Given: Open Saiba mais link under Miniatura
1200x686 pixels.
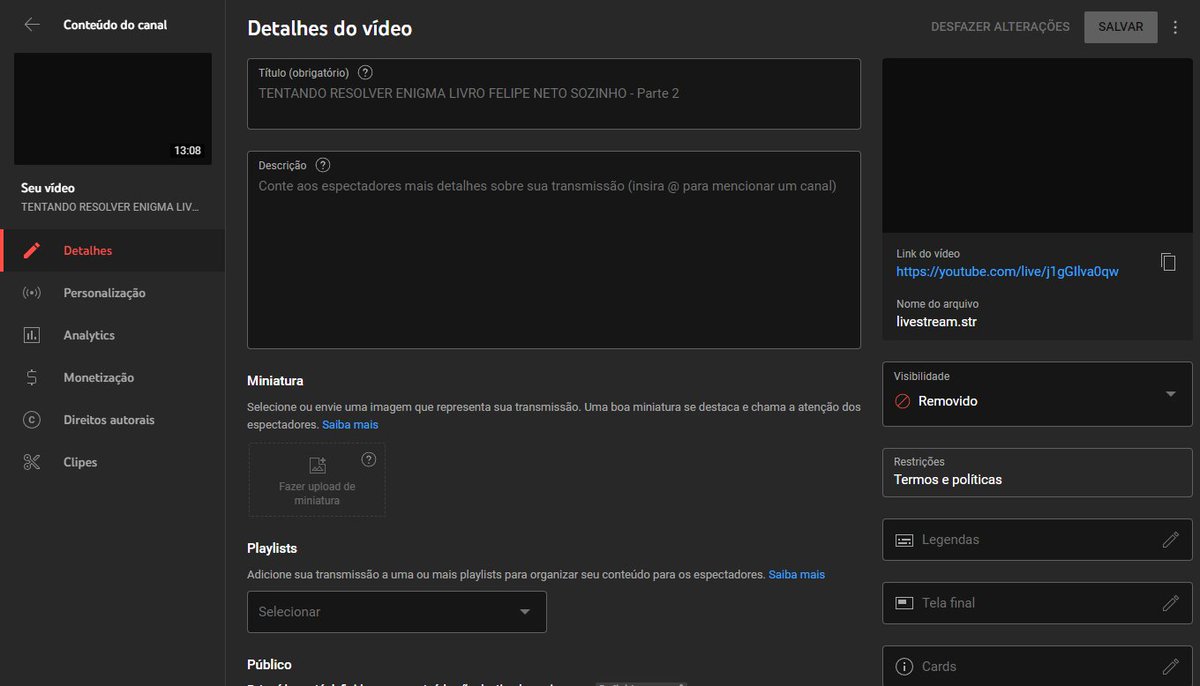Looking at the screenshot, I should click(x=350, y=425).
